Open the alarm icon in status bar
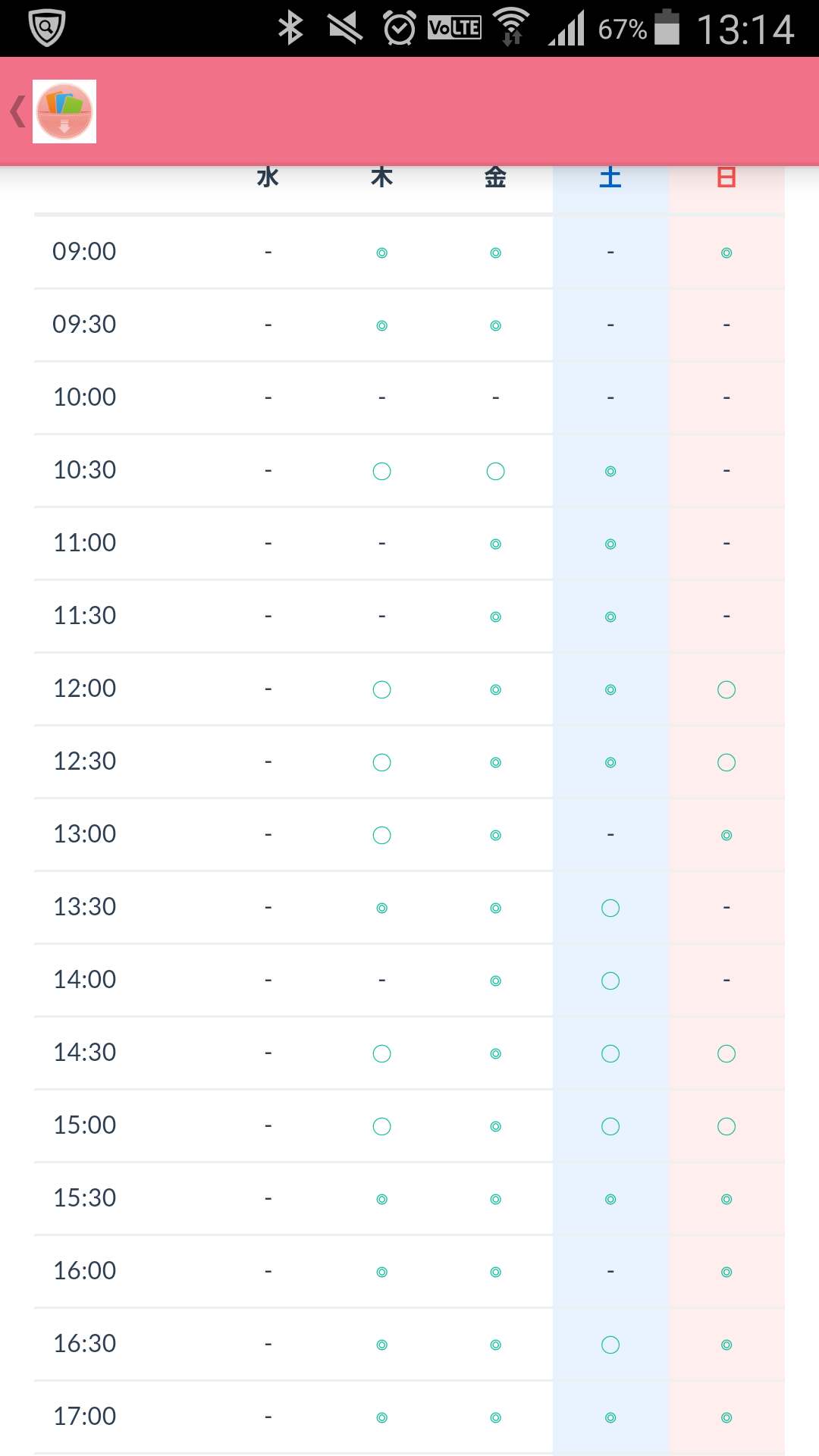 click(400, 29)
